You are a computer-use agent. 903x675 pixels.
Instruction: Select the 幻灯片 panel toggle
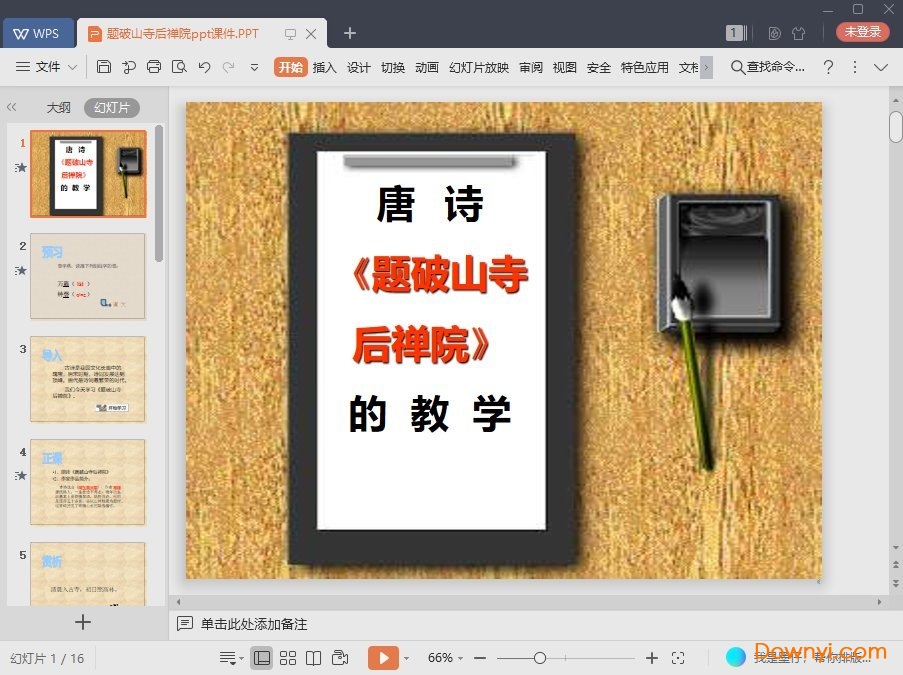pos(112,108)
